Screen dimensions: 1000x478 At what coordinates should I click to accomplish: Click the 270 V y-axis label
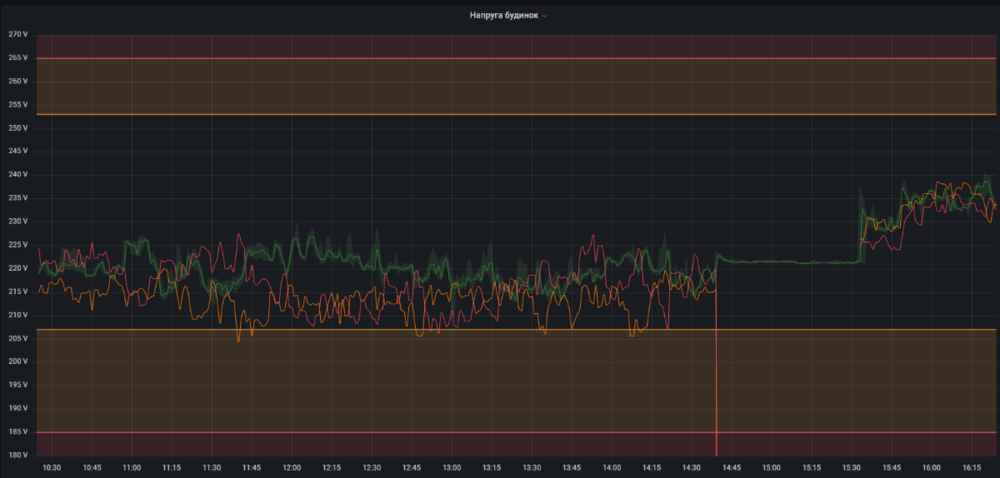coord(17,35)
